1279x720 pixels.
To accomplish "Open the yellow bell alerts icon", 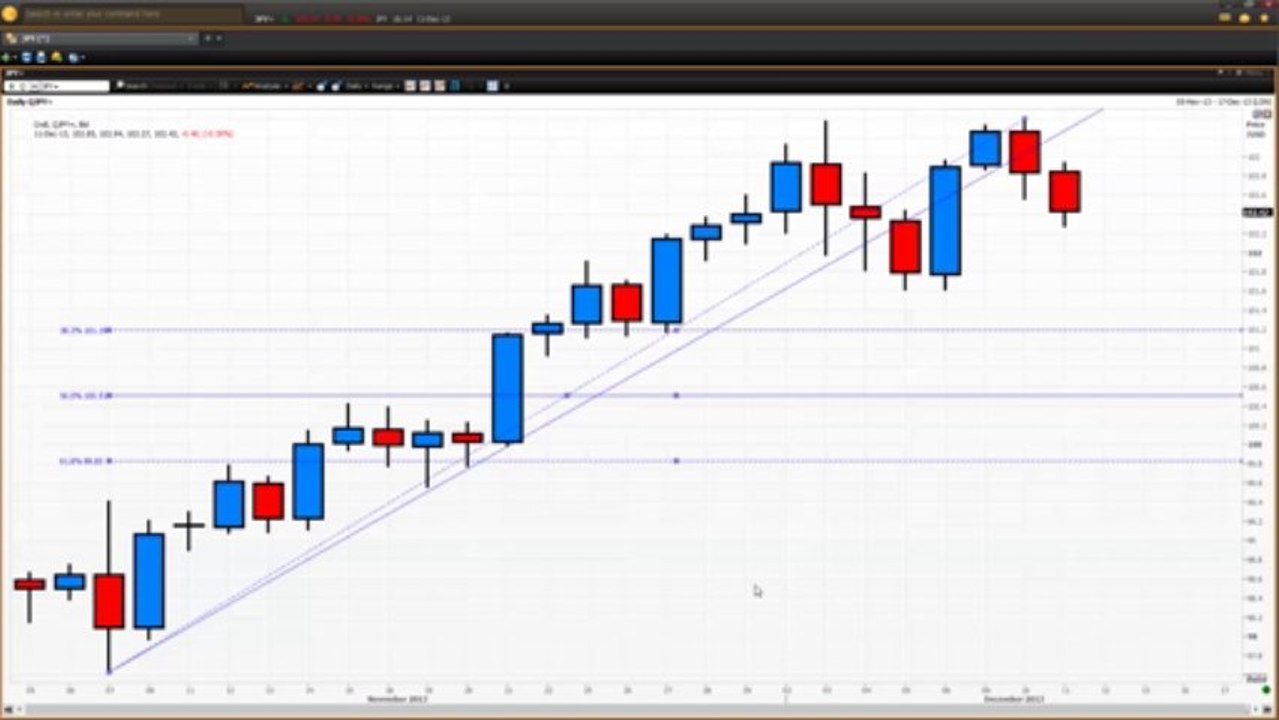I will point(57,57).
